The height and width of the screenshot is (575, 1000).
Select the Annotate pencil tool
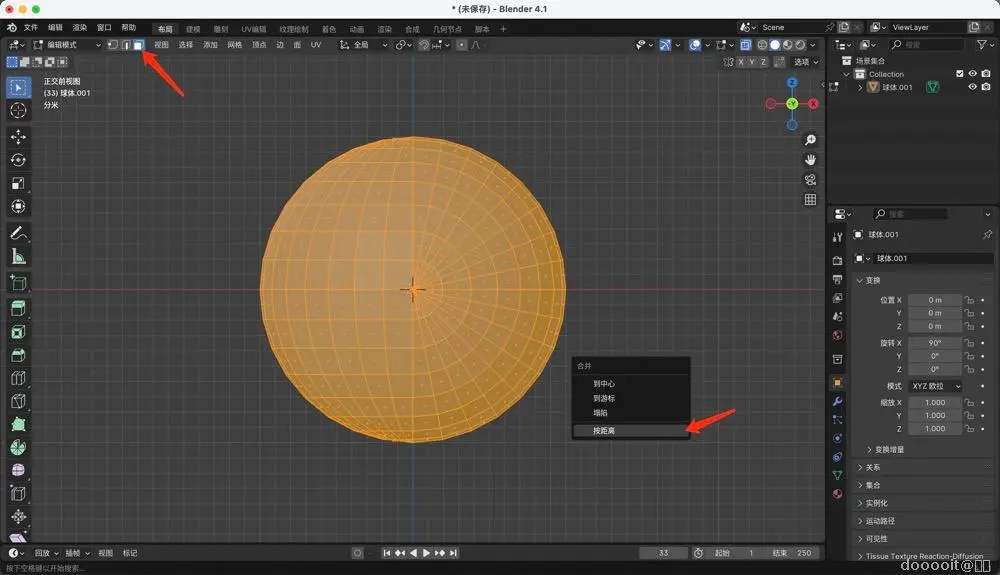(18, 233)
